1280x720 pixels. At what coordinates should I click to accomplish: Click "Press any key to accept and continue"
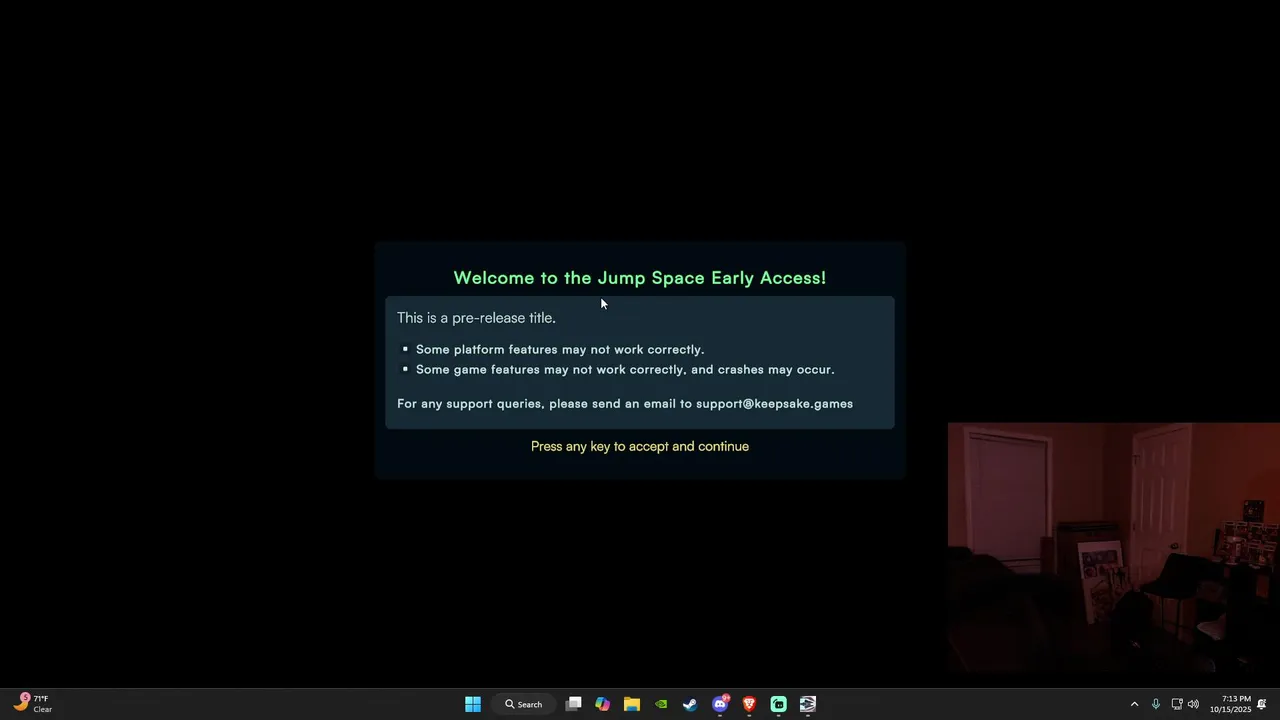pyautogui.click(x=640, y=446)
